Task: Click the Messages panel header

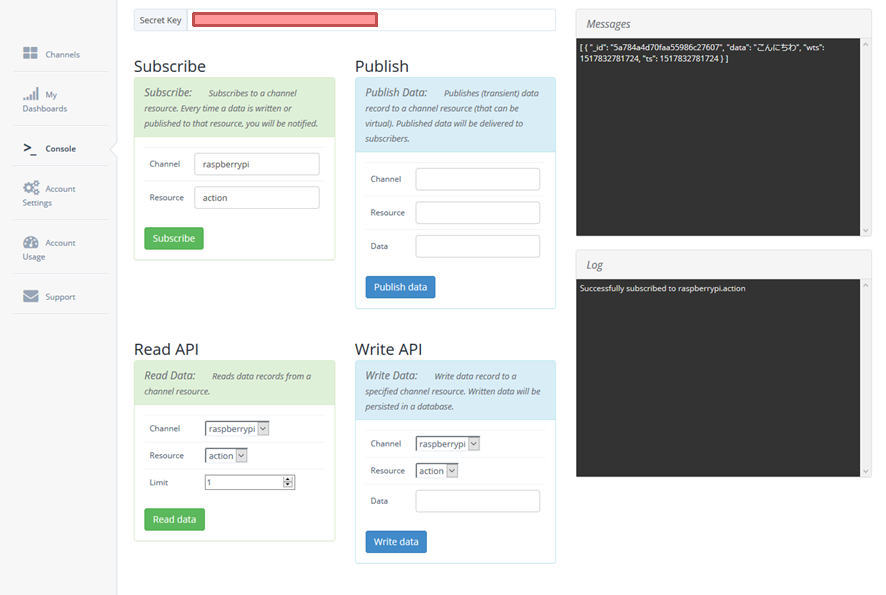Action: 723,24
